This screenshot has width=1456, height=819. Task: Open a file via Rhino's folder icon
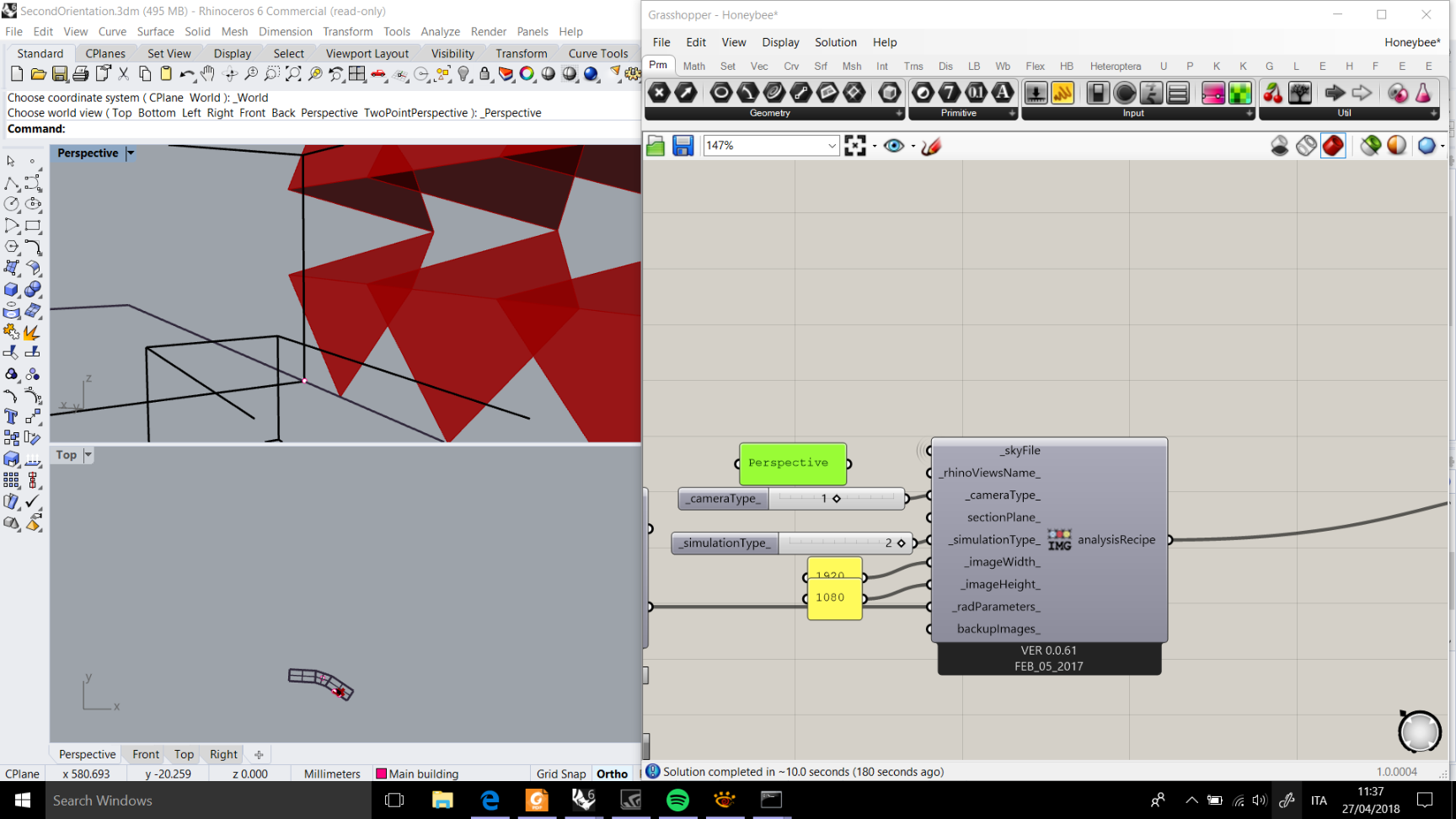coord(38,74)
